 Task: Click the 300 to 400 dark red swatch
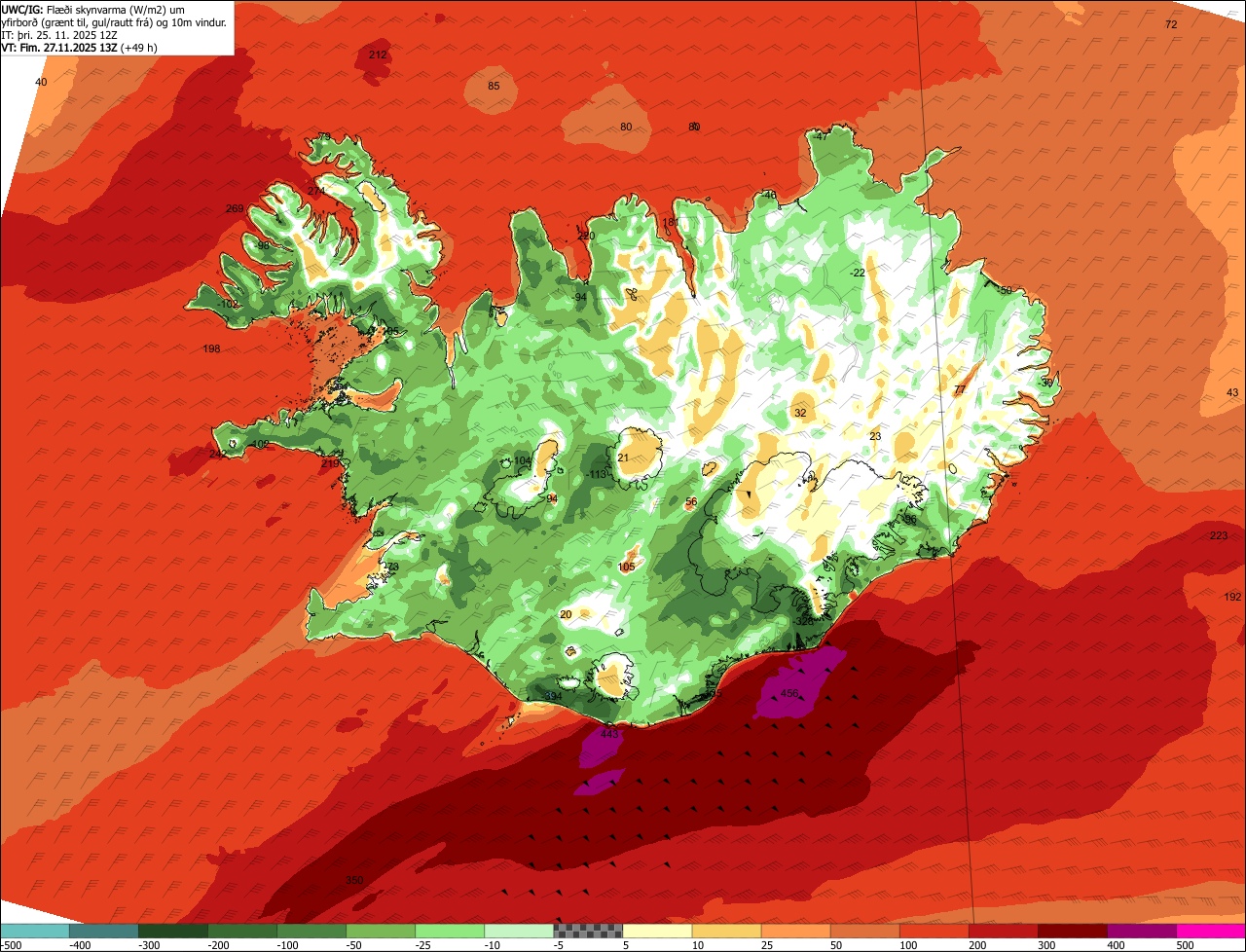point(1071,931)
